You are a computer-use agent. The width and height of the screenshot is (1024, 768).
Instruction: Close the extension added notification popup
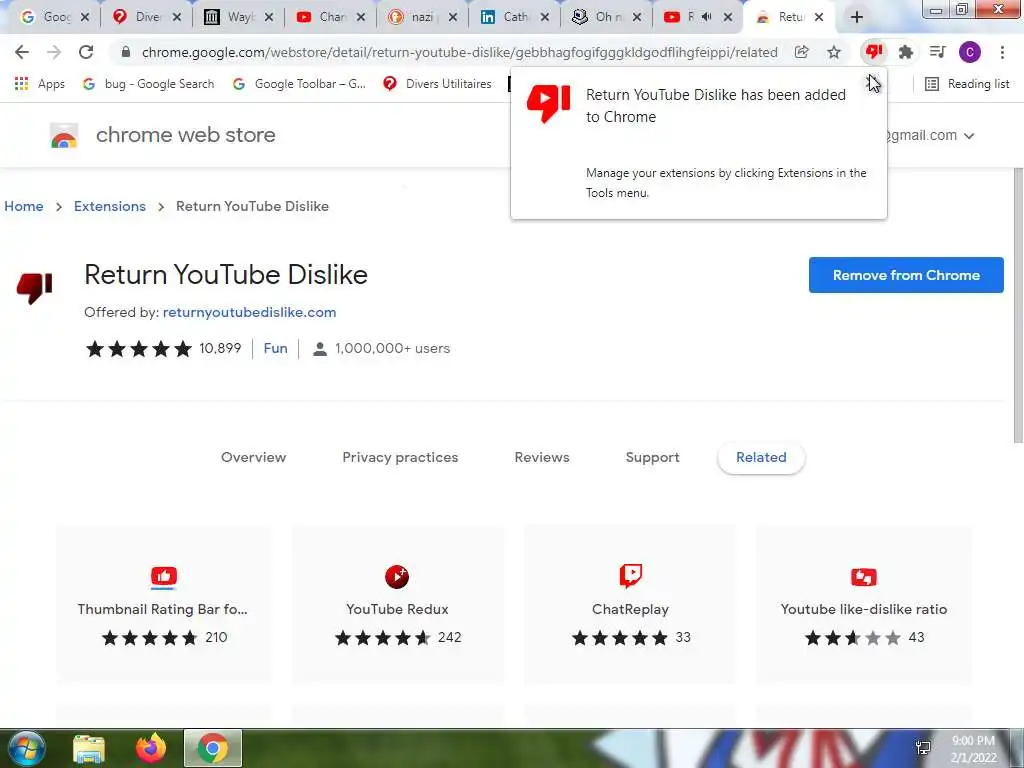[x=872, y=82]
